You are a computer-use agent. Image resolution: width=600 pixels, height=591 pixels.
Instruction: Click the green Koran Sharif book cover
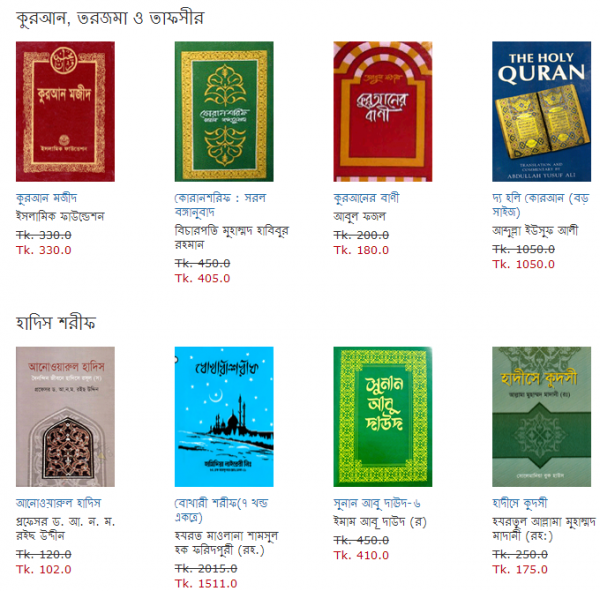(224, 111)
